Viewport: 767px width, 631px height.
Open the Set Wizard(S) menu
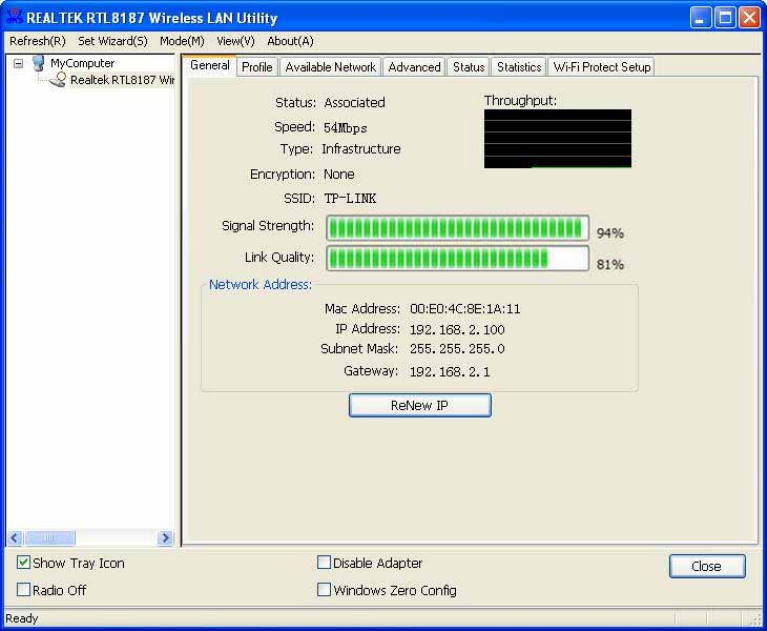click(x=113, y=41)
